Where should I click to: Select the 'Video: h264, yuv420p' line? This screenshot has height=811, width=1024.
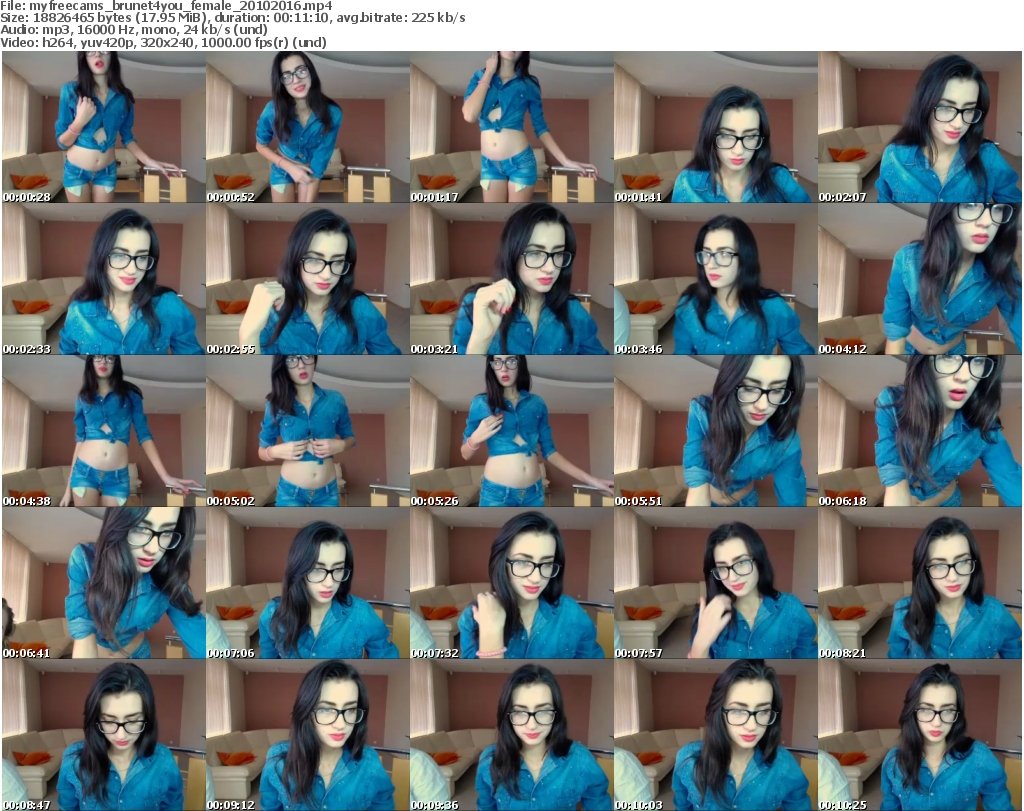(163, 42)
